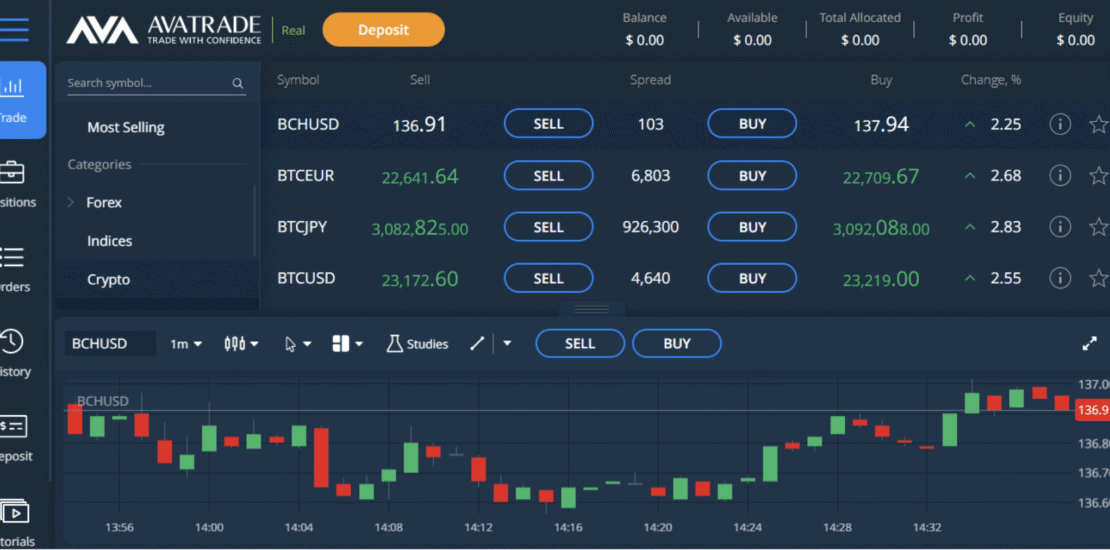Expand the Forex category
The height and width of the screenshot is (550, 1110).
coord(71,203)
